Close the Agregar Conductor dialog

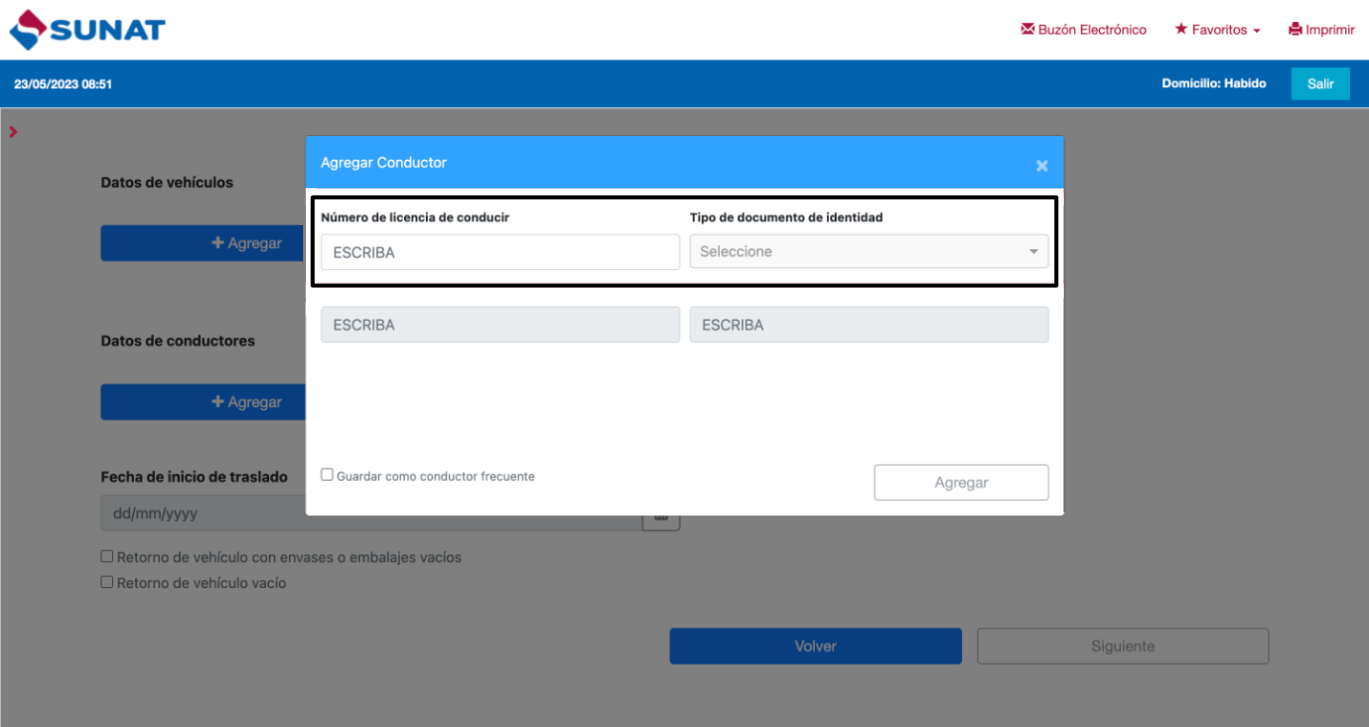pos(1041,166)
